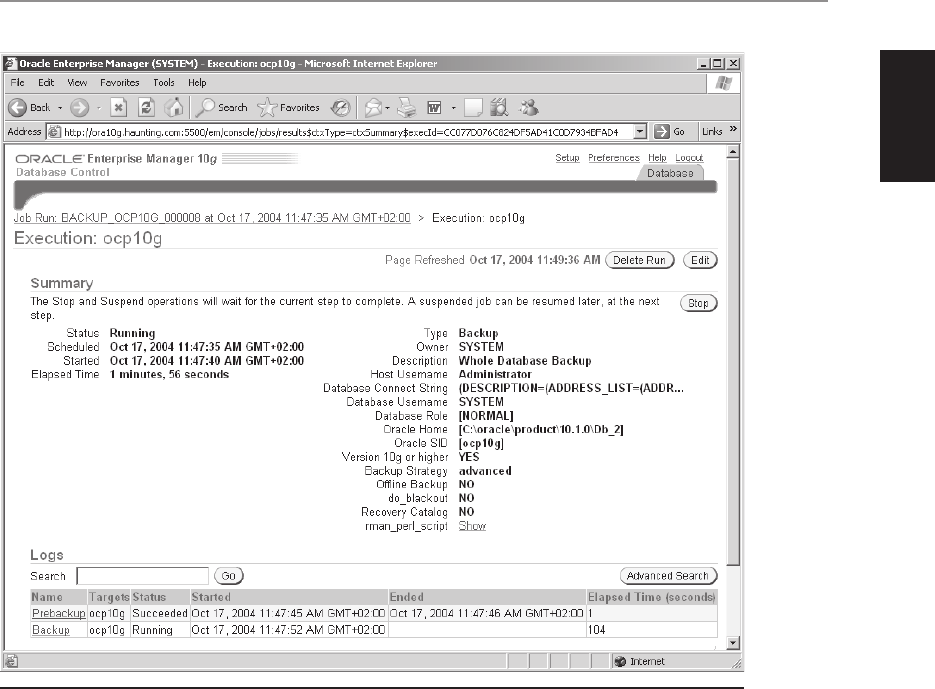The image size is (935, 689).
Task: Click the Edit button
Action: [x=700, y=260]
